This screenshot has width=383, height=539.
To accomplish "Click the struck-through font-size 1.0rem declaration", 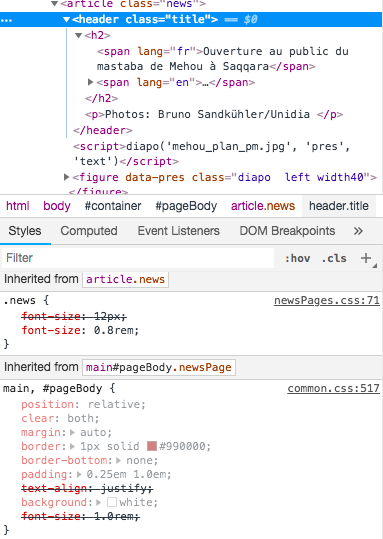I will tap(81, 516).
